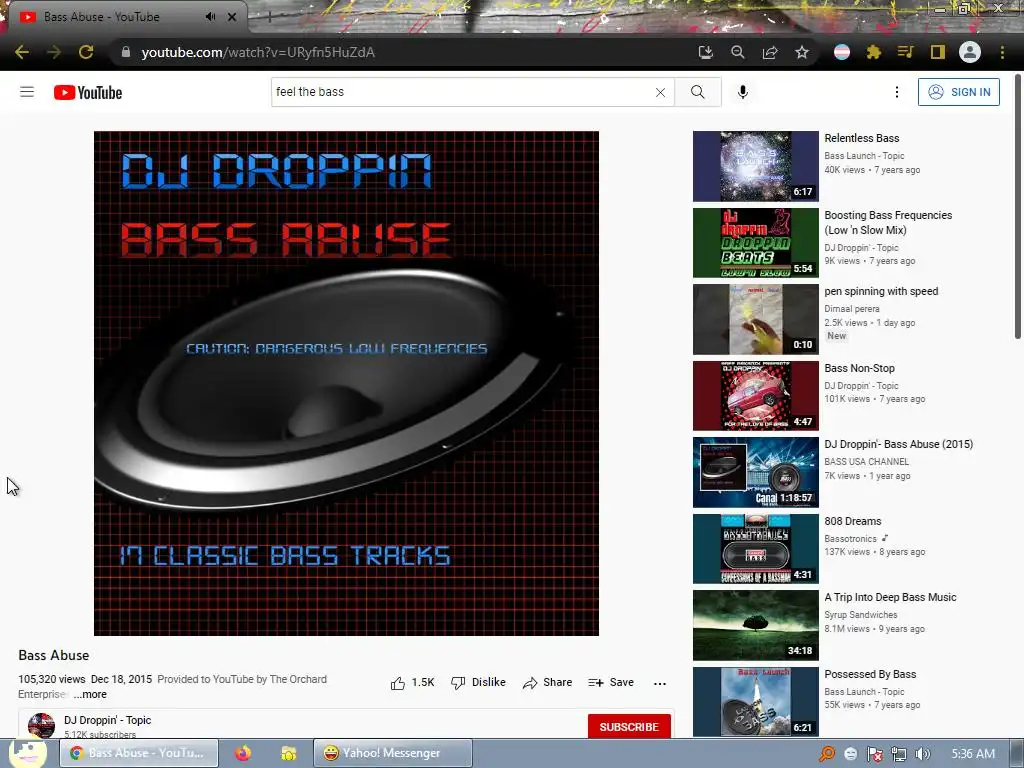Open file manager taskbar icon
The width and height of the screenshot is (1024, 768).
point(288,753)
